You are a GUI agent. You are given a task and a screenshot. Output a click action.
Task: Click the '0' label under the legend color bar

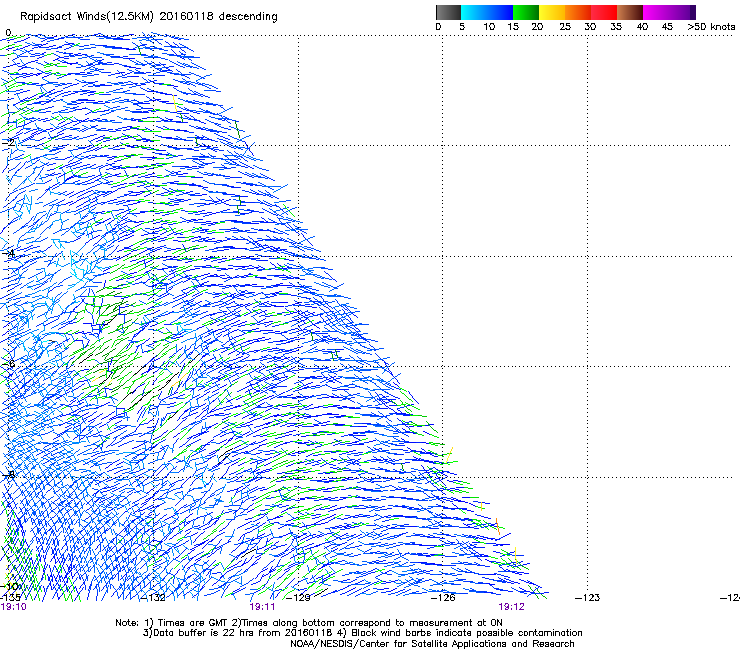click(438, 27)
